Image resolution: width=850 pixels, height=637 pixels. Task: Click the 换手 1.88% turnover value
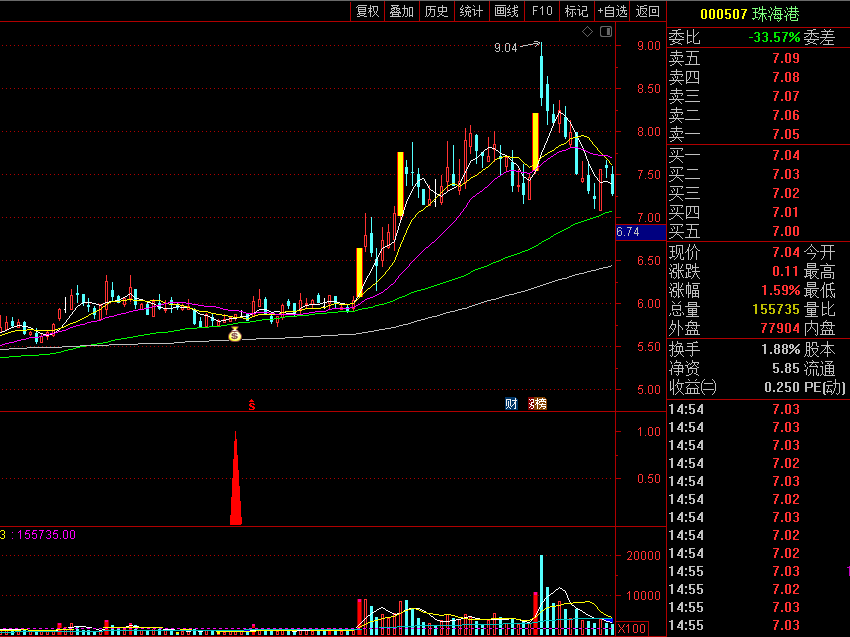[x=781, y=349]
